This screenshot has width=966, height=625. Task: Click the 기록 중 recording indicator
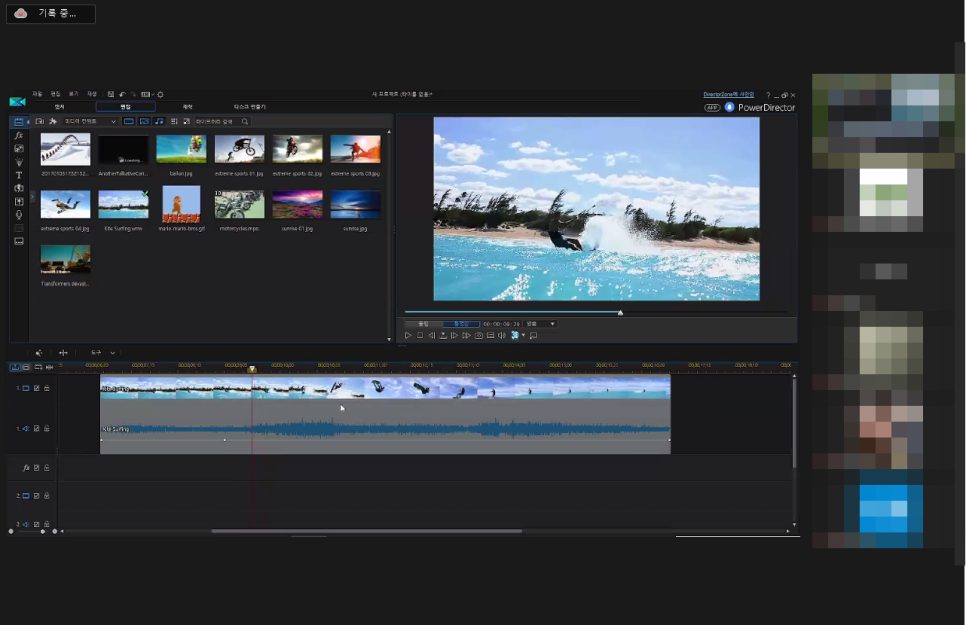(x=51, y=14)
